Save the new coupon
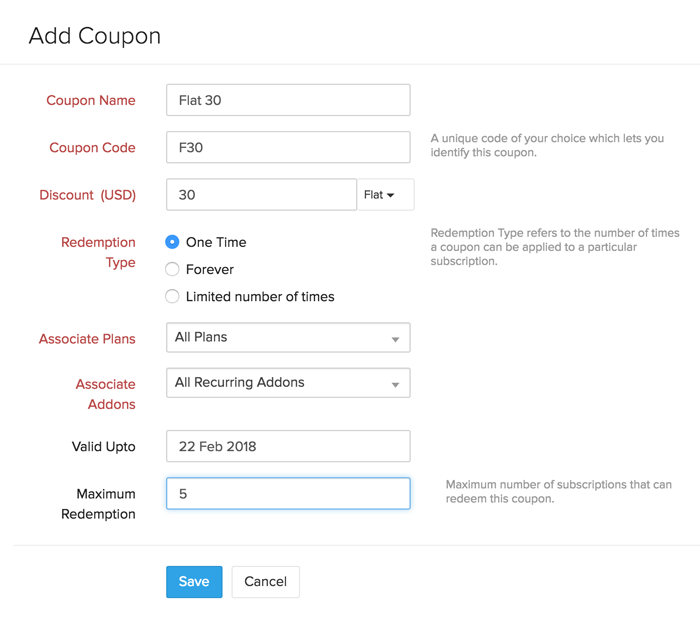This screenshot has height=617, width=700. coord(194,582)
